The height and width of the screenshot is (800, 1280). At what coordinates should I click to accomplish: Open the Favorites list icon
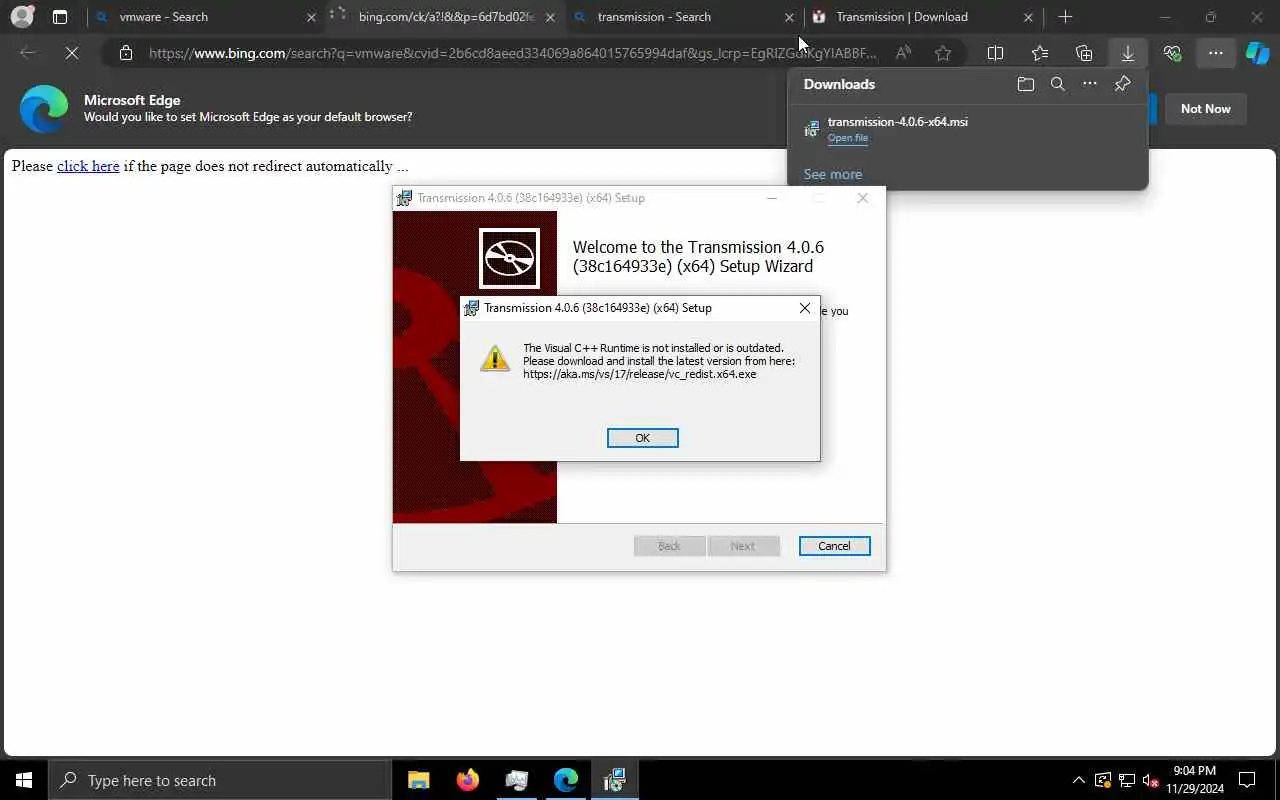(x=1040, y=53)
